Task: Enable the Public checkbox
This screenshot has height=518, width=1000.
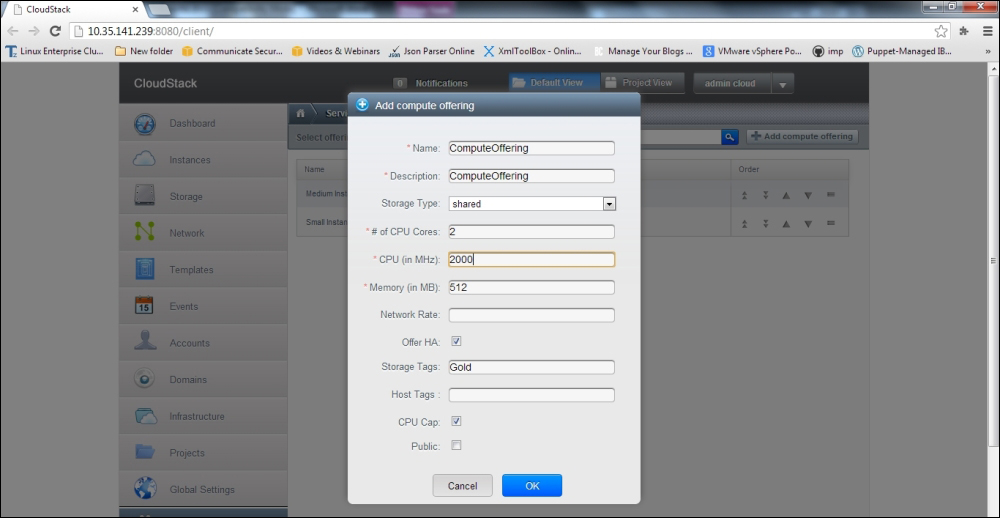Action: coord(457,446)
